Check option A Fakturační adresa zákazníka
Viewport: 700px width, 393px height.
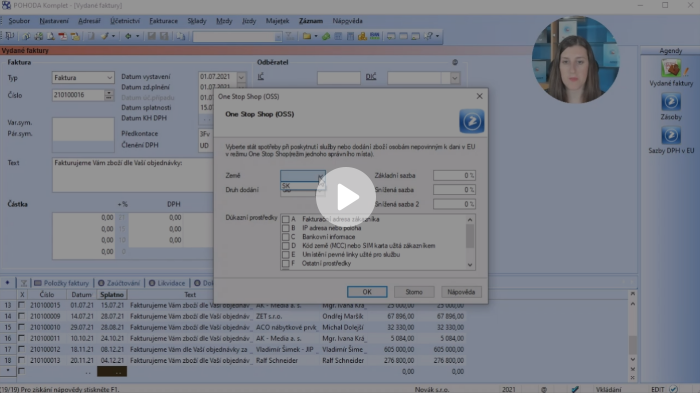(286, 219)
